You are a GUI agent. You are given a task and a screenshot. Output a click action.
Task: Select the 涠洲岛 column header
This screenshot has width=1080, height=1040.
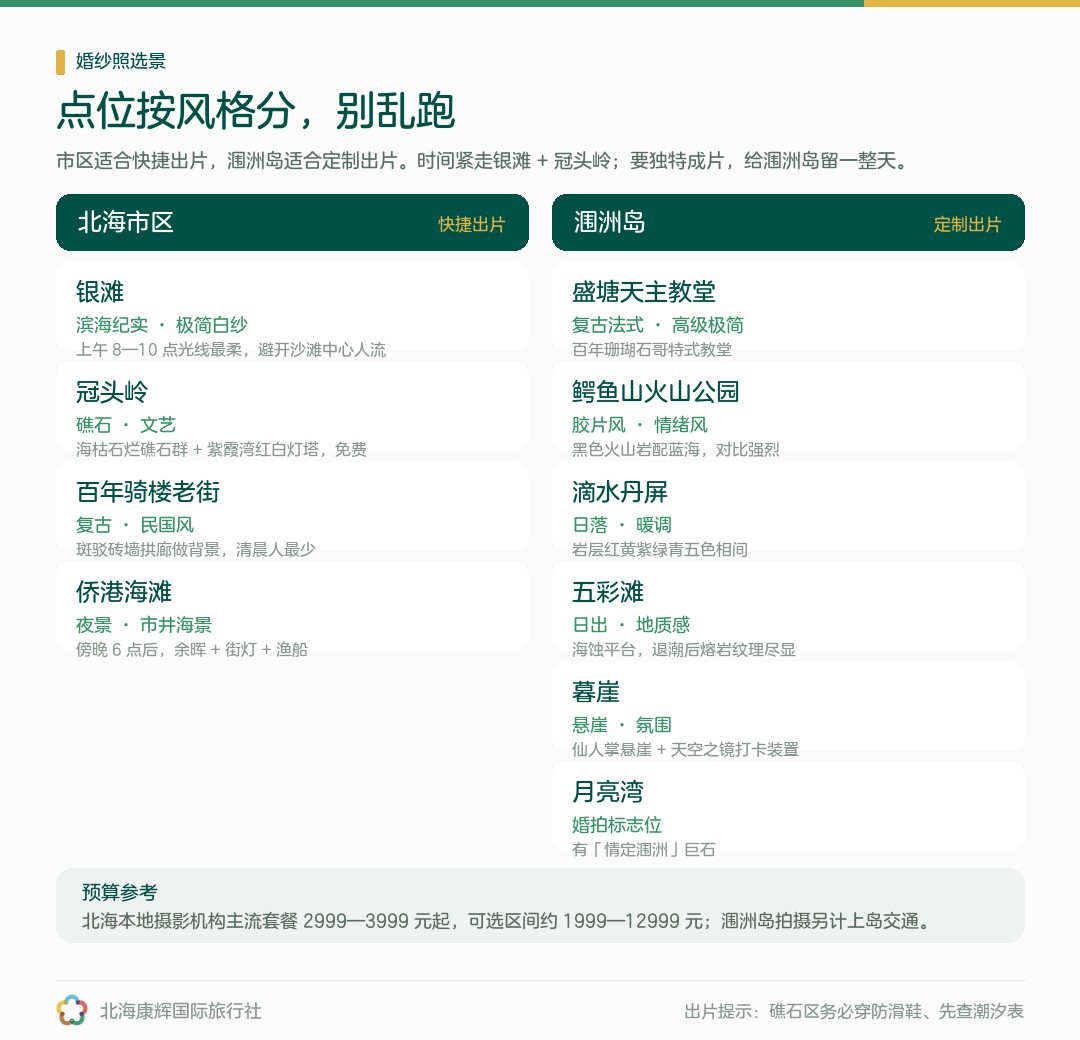[x=788, y=222]
